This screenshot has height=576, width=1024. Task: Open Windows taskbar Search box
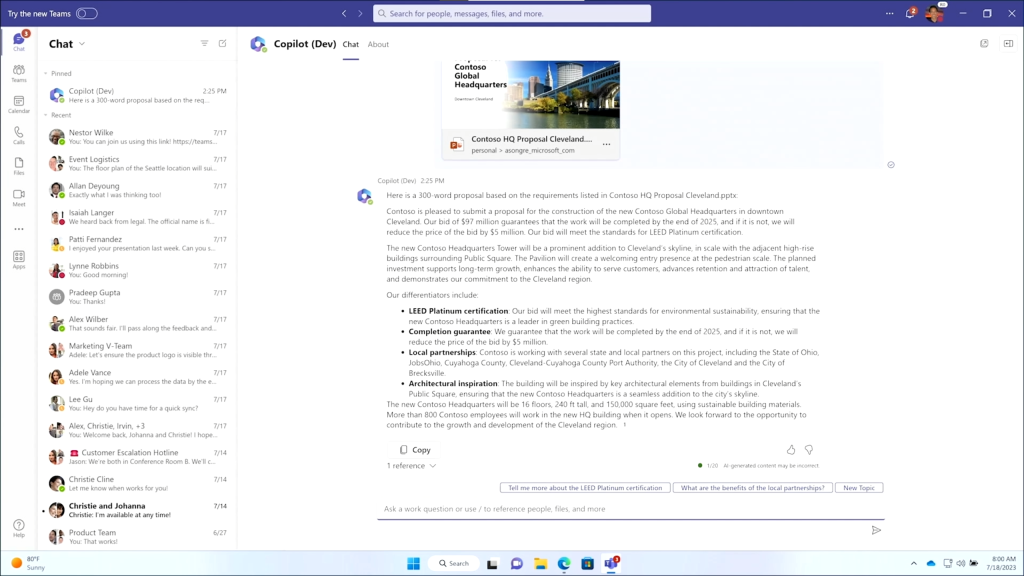(454, 563)
